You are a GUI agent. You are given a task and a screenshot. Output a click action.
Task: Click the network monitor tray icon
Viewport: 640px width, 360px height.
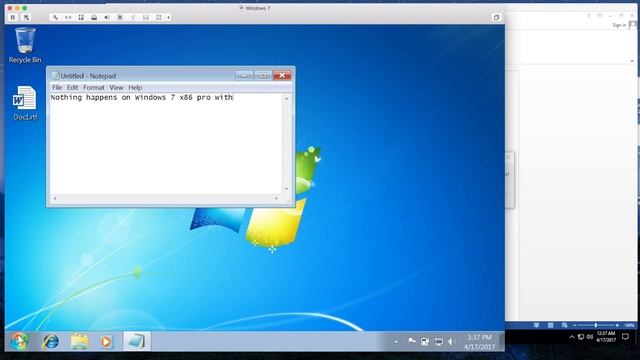(x=438, y=342)
